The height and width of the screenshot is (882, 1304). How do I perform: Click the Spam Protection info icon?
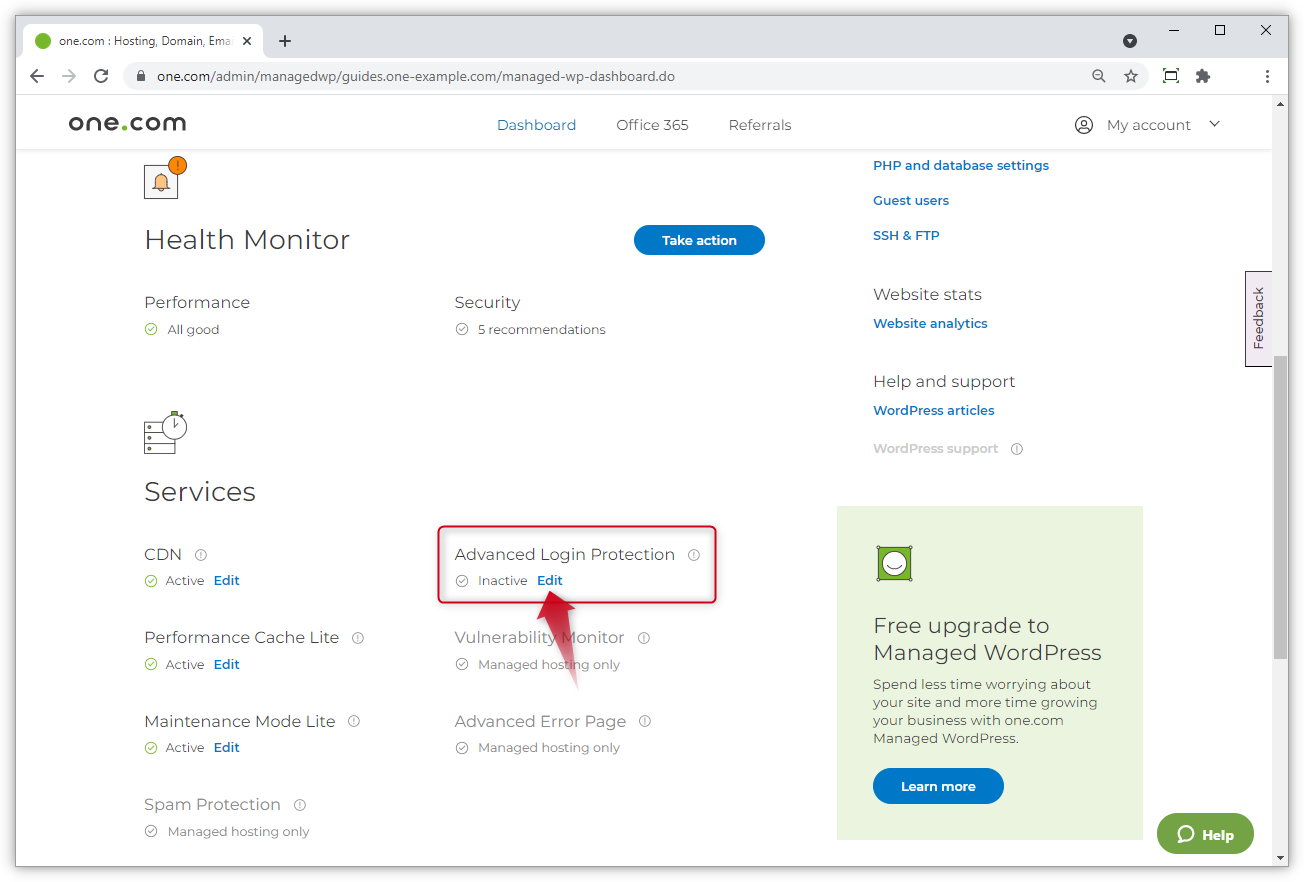coord(299,804)
